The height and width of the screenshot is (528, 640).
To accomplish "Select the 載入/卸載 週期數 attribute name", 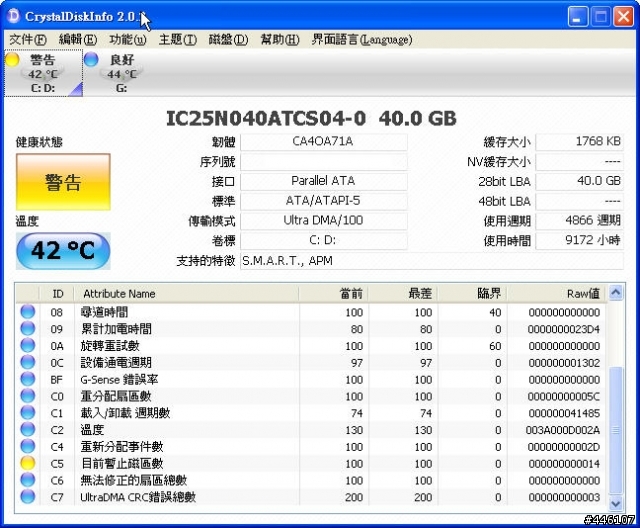I will click(125, 413).
